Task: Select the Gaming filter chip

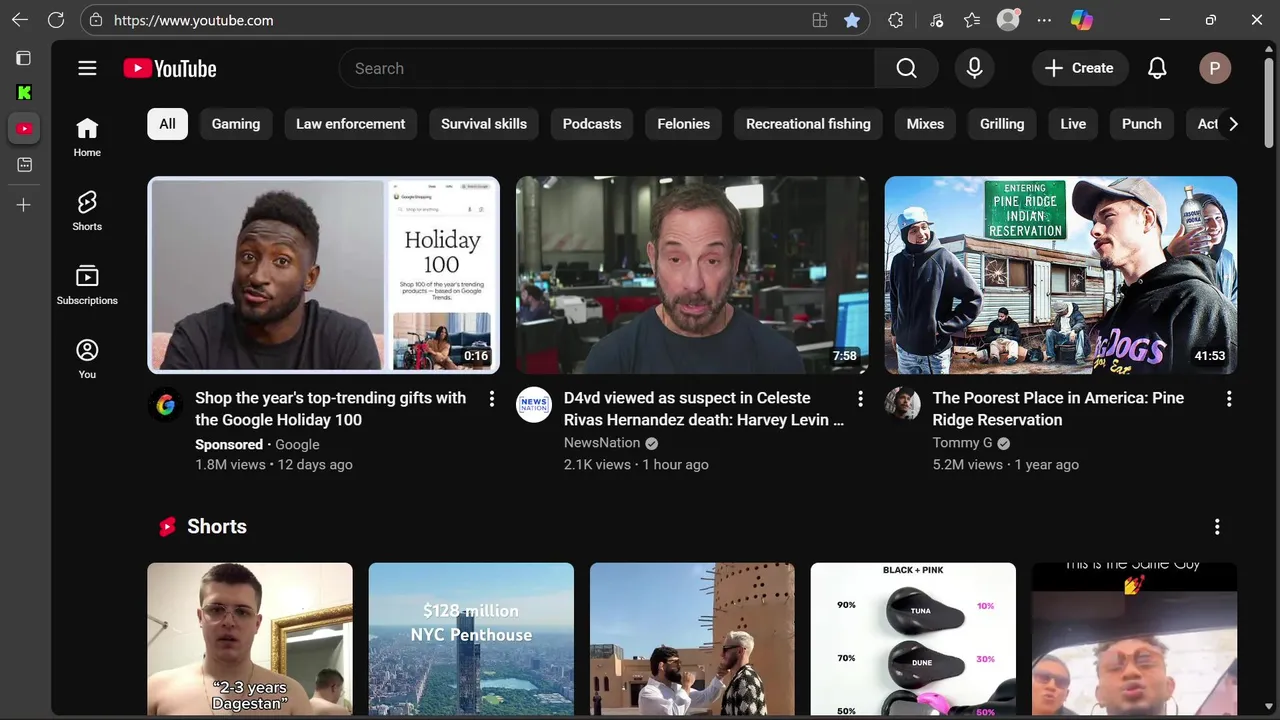Action: (236, 124)
